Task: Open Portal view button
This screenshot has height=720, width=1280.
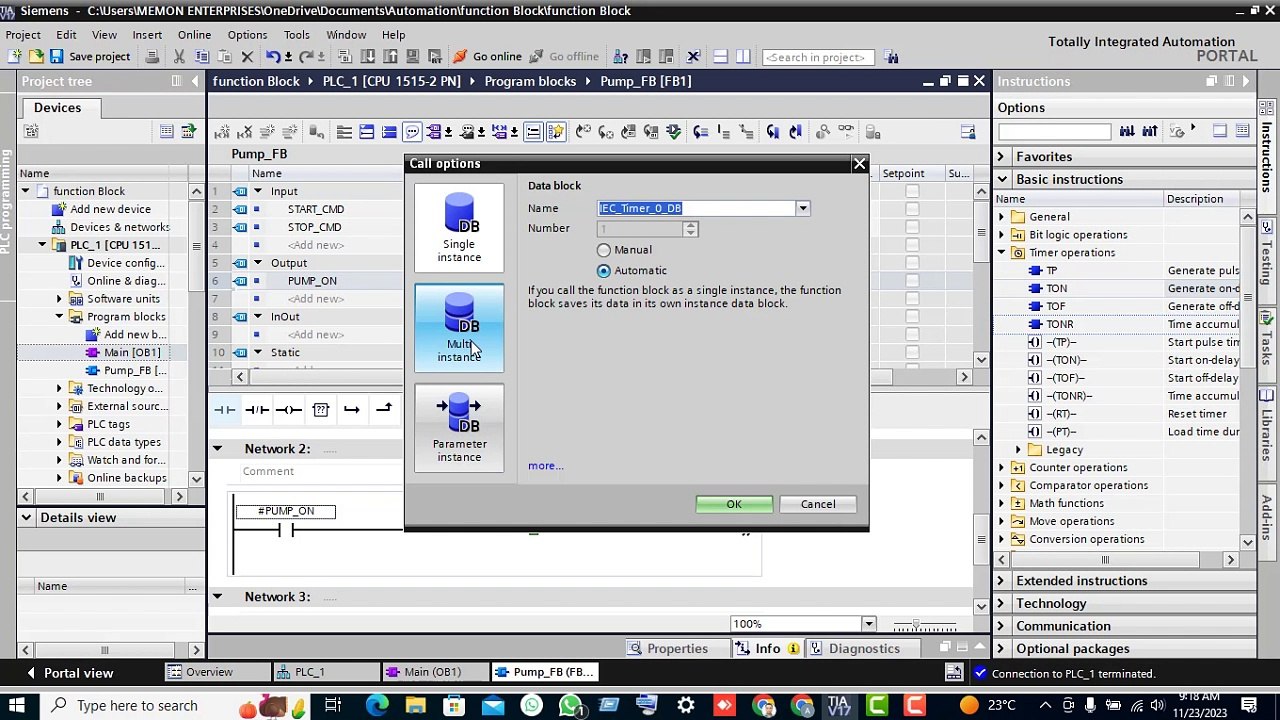Action: point(68,673)
